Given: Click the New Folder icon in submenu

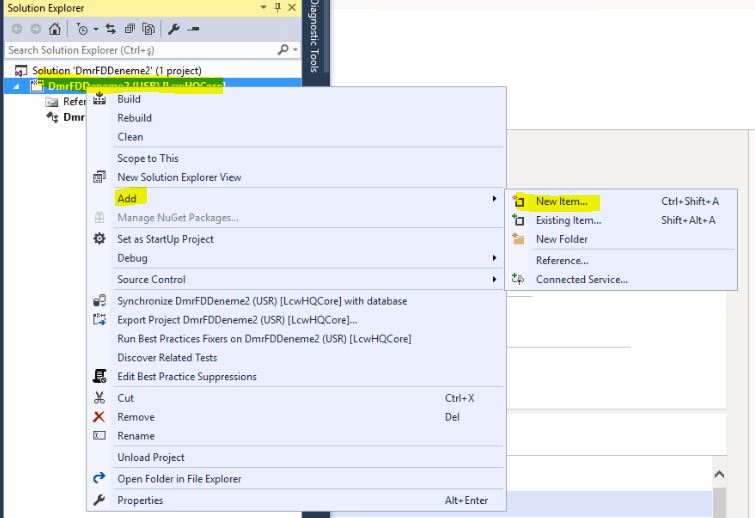Looking at the screenshot, I should tap(518, 239).
